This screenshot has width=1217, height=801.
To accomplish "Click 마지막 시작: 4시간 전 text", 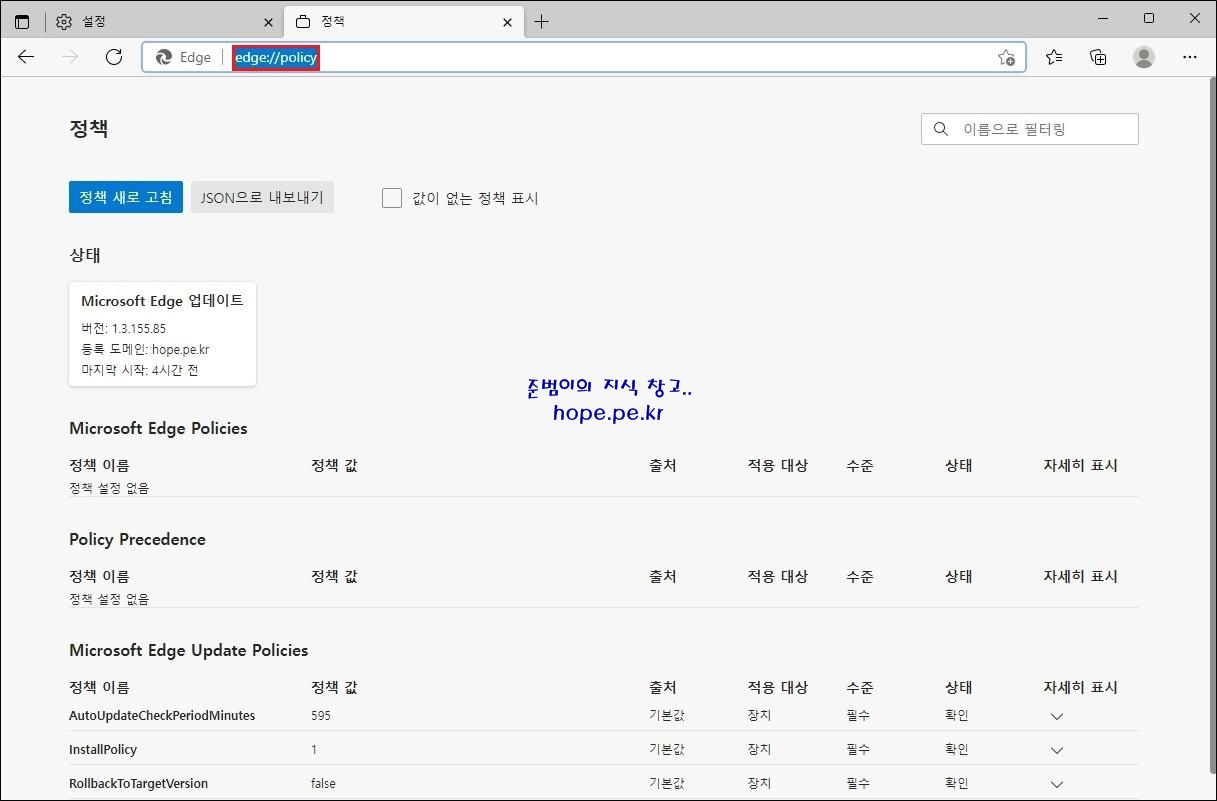I will (139, 370).
